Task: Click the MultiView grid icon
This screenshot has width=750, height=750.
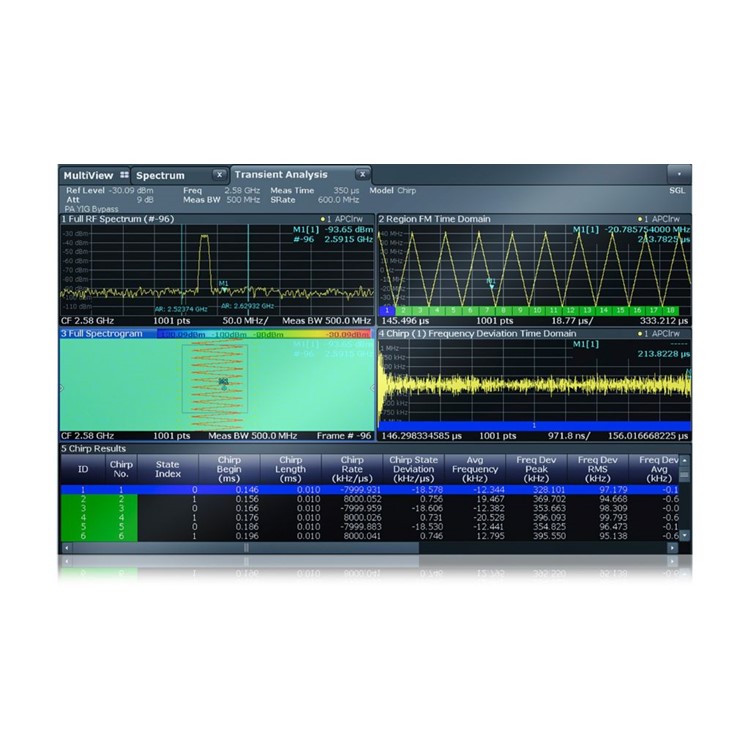Action: pyautogui.click(x=124, y=175)
